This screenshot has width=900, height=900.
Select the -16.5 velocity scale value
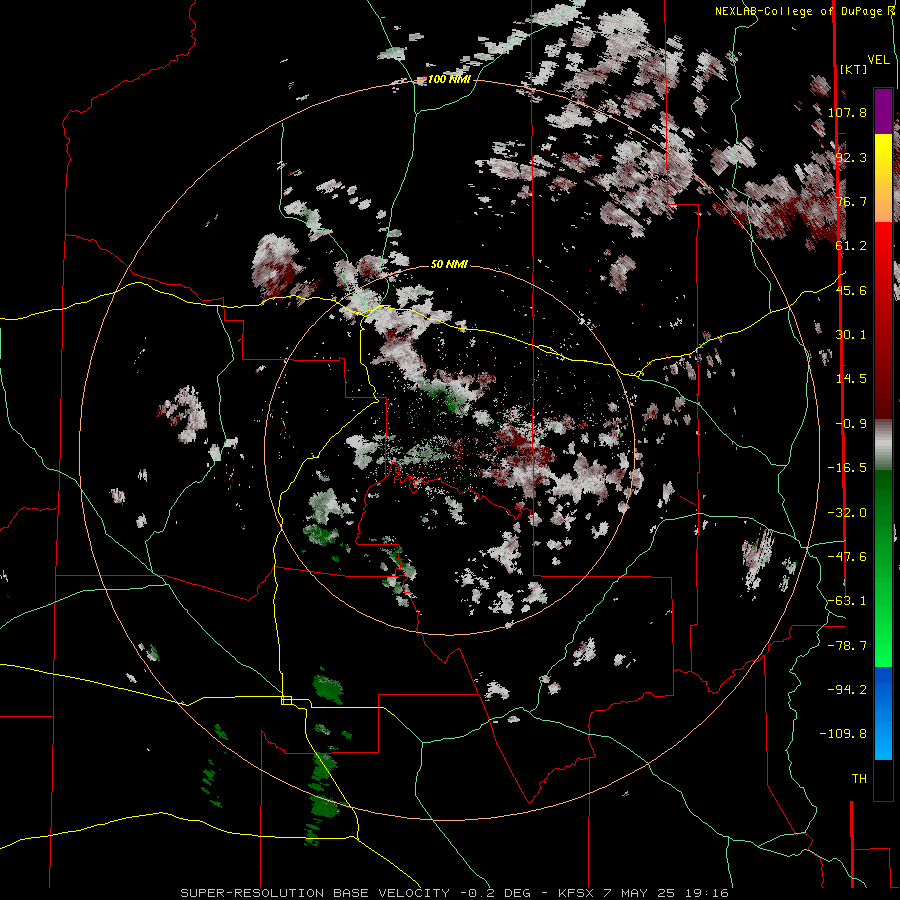tap(847, 468)
